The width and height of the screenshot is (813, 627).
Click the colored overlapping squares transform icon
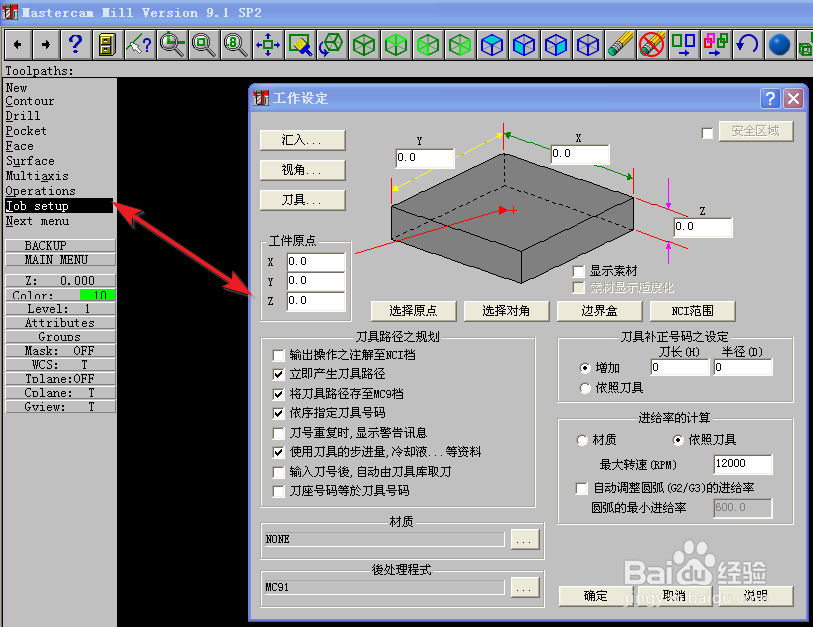716,45
